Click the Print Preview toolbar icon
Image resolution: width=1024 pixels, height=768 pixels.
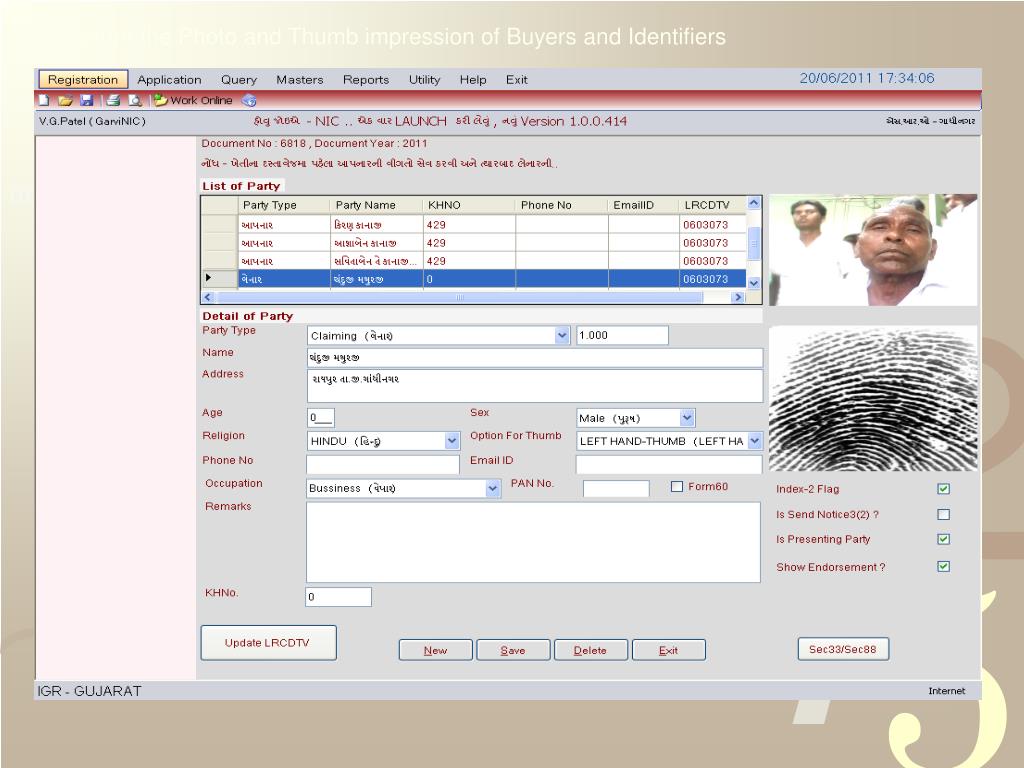click(x=135, y=101)
